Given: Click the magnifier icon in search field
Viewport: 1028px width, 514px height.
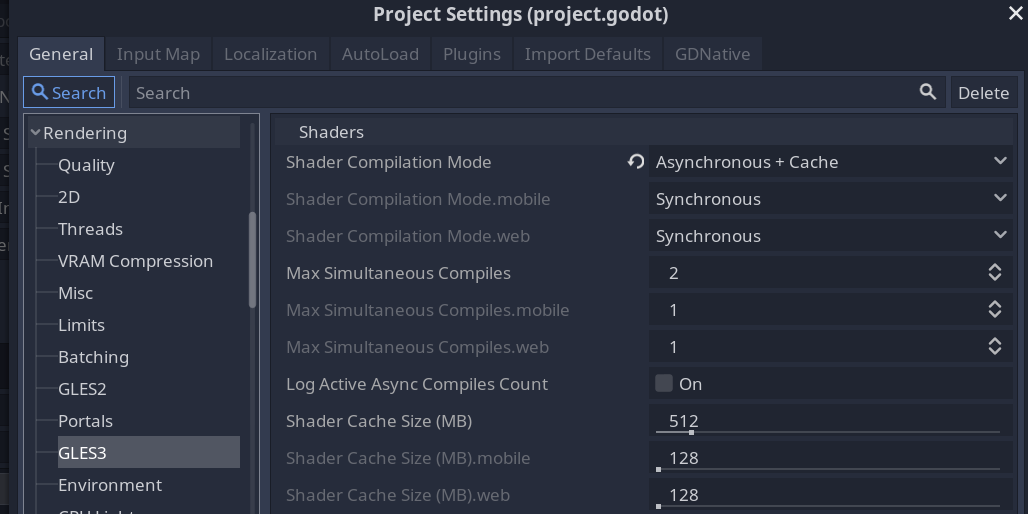Looking at the screenshot, I should 928,92.
